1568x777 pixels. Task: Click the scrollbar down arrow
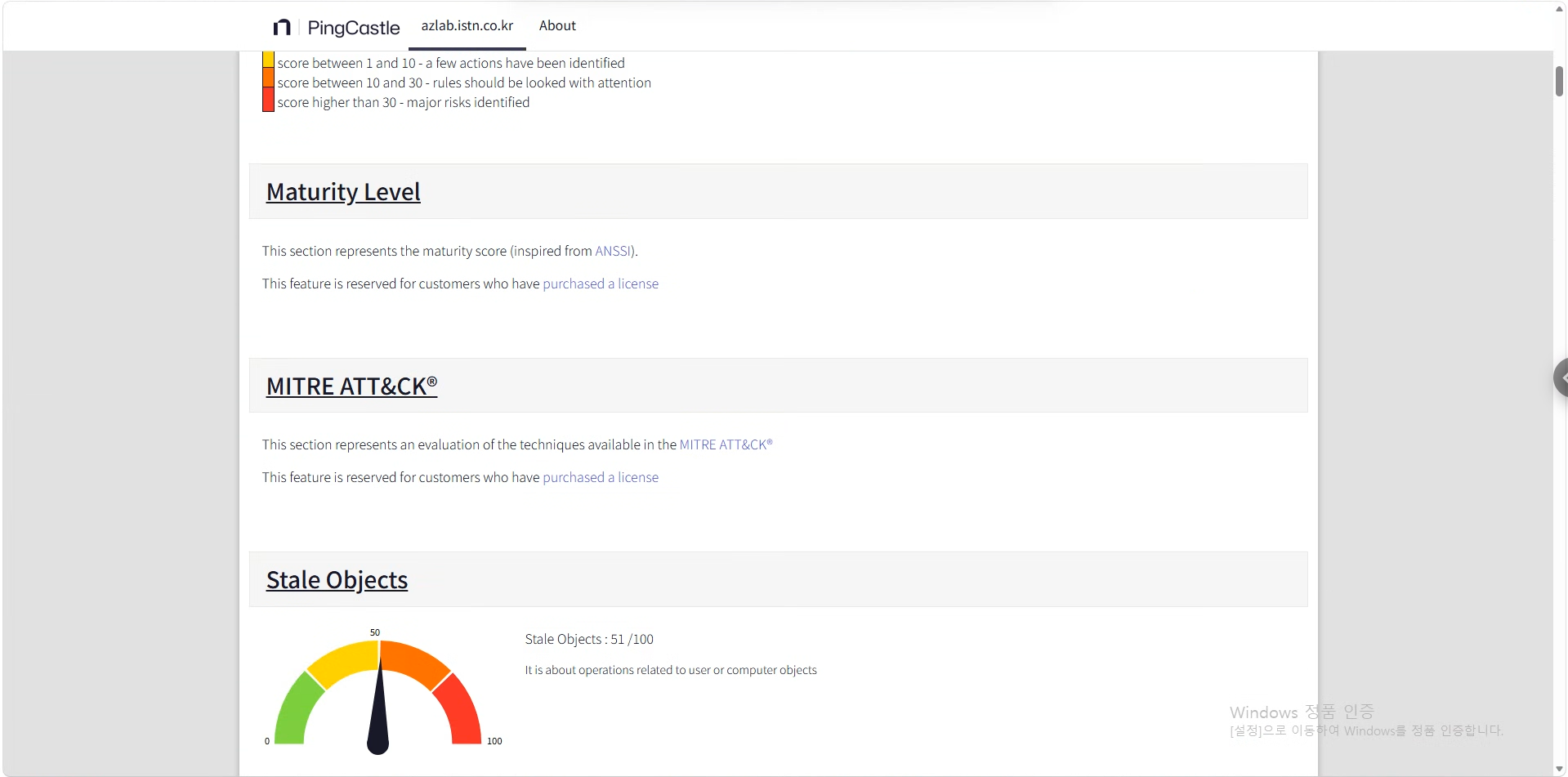[1559, 769]
